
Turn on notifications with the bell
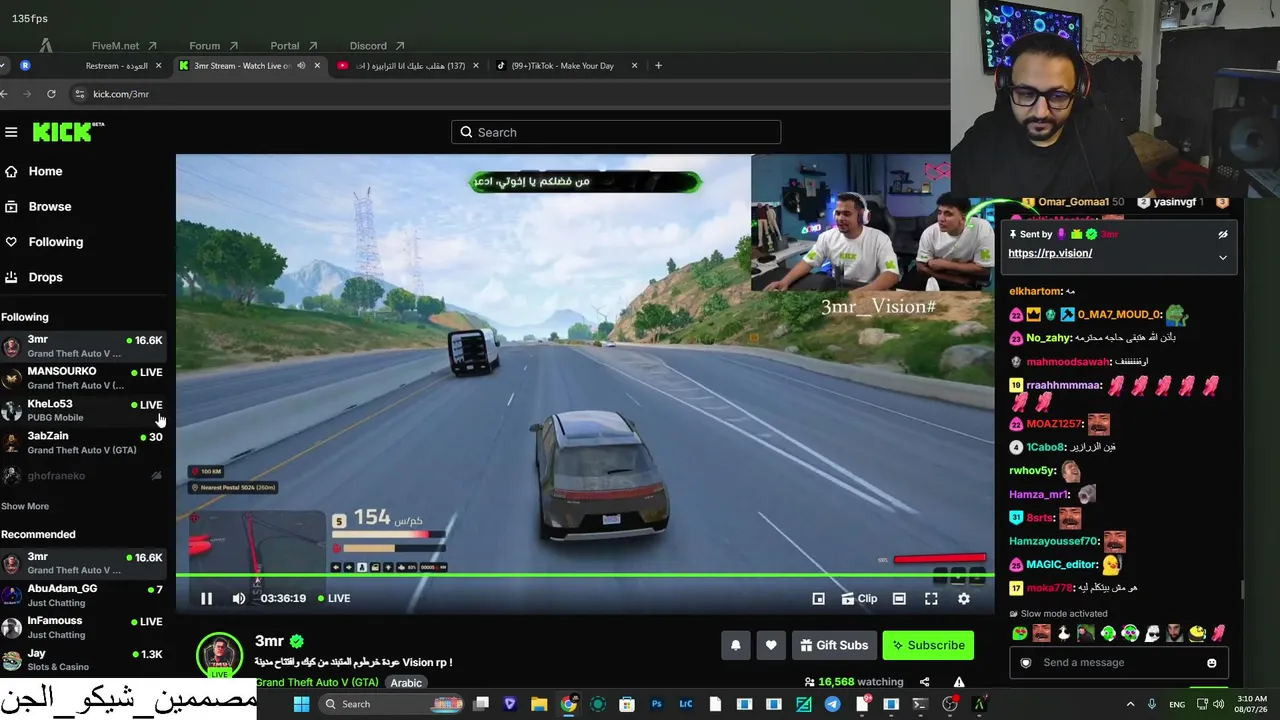click(735, 645)
